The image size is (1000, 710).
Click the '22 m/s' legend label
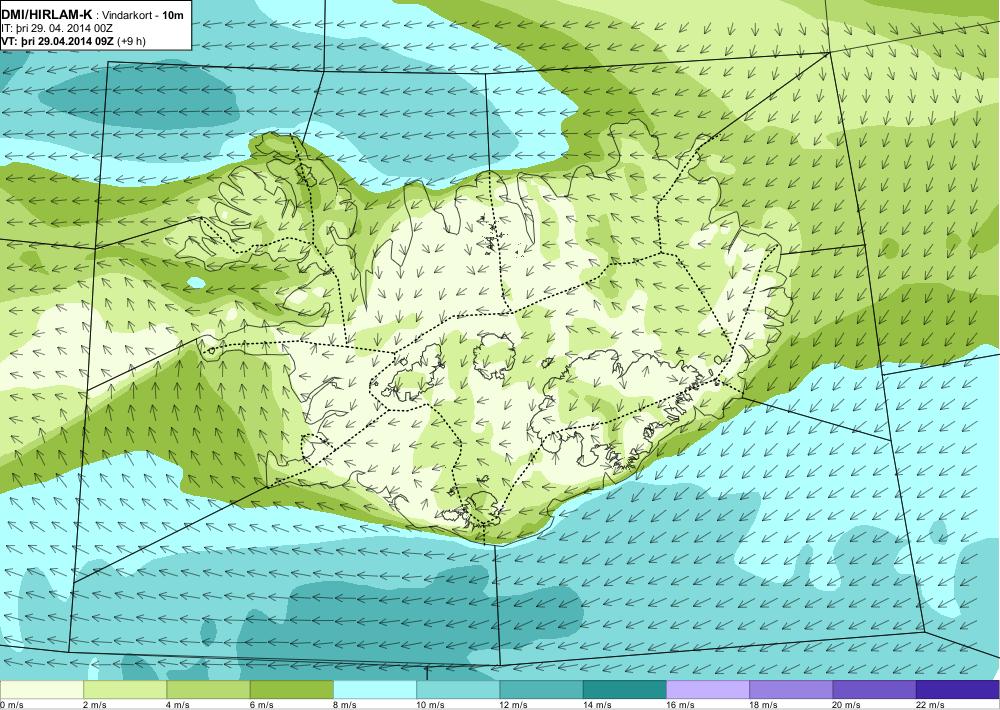pos(930,704)
